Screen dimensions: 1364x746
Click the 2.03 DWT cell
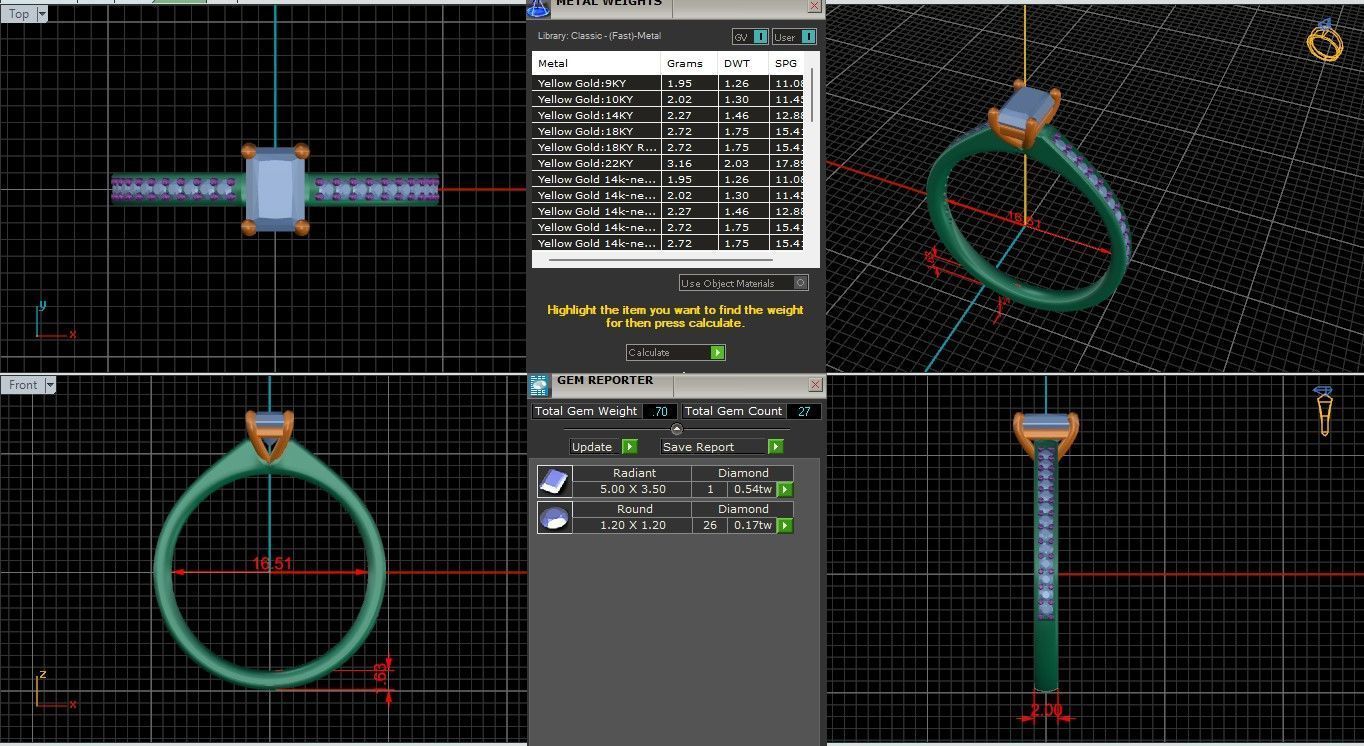click(743, 163)
